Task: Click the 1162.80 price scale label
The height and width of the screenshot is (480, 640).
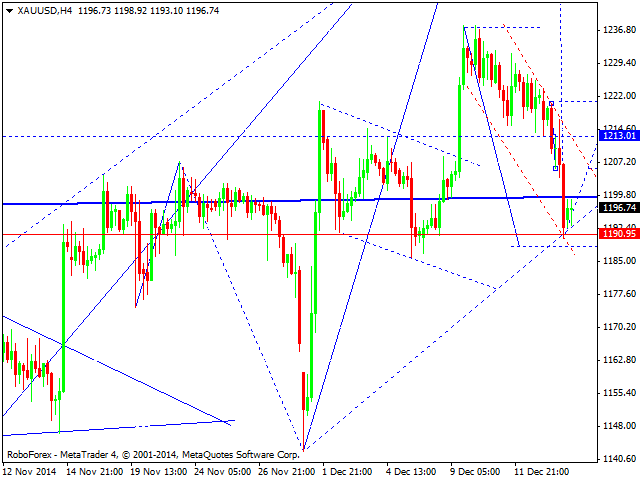Action: [619, 360]
